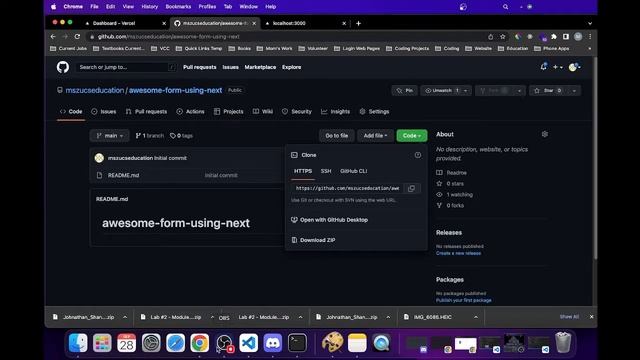
Task: Edit About section gear icon
Action: click(x=544, y=134)
